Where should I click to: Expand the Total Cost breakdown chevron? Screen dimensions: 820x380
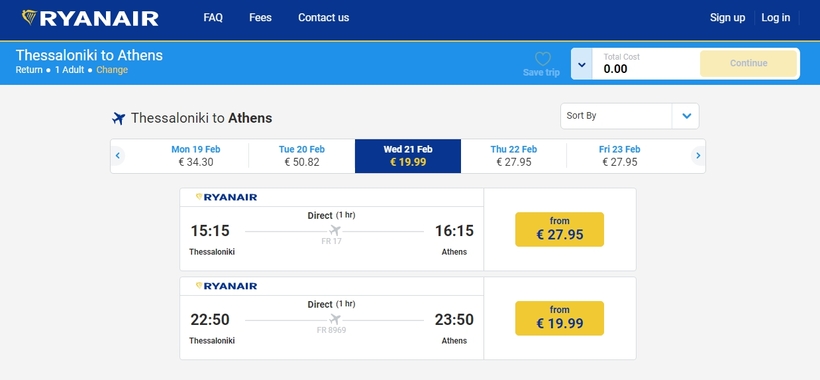(582, 64)
